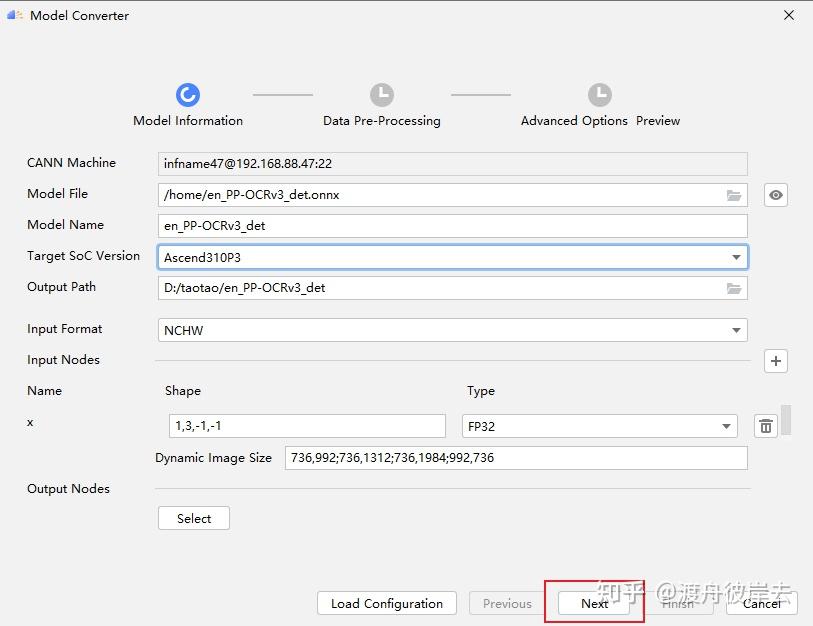The width and height of the screenshot is (813, 626).
Task: Delete input node x with trash icon
Action: [766, 426]
